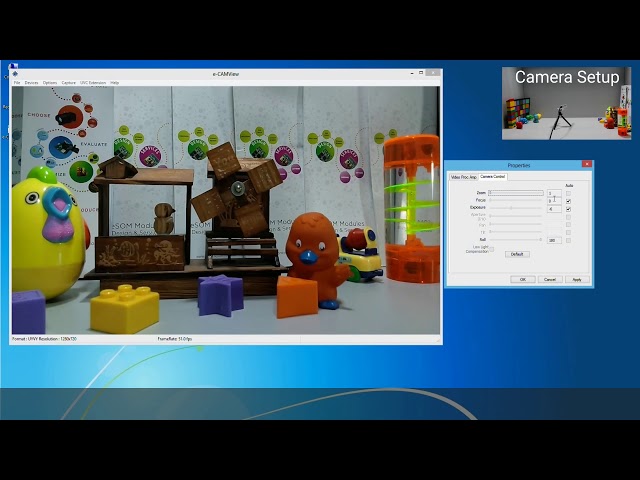The image size is (640, 480).
Task: Click the Focus value field
Action: pos(554,201)
